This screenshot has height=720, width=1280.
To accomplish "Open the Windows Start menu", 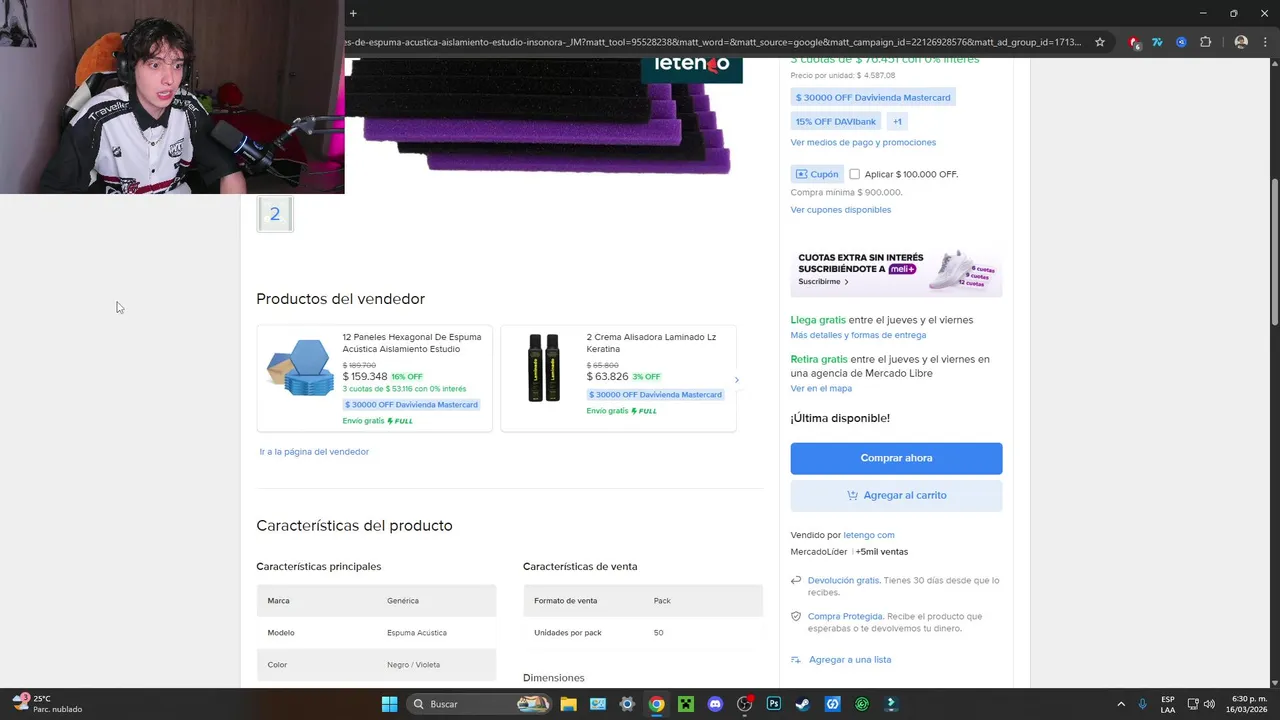I will [x=389, y=704].
